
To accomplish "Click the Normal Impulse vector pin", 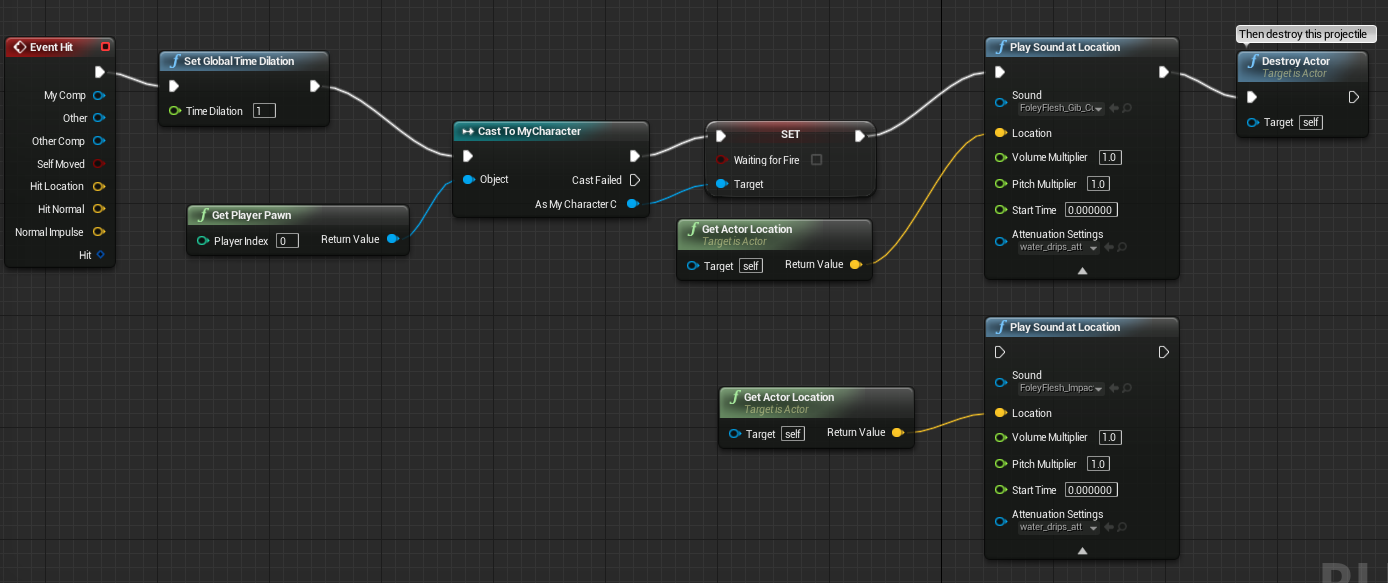I will click(99, 232).
